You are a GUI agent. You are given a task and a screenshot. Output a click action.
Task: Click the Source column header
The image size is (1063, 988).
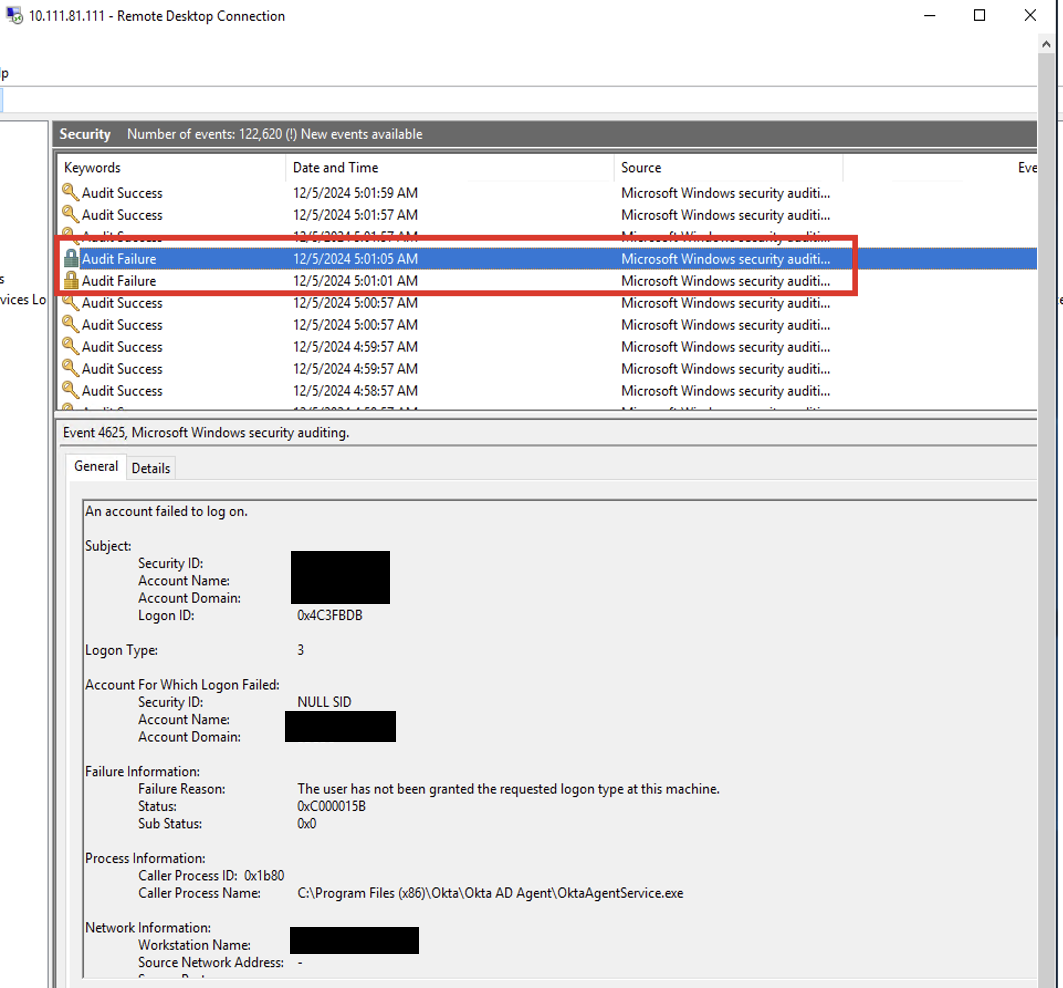click(641, 168)
